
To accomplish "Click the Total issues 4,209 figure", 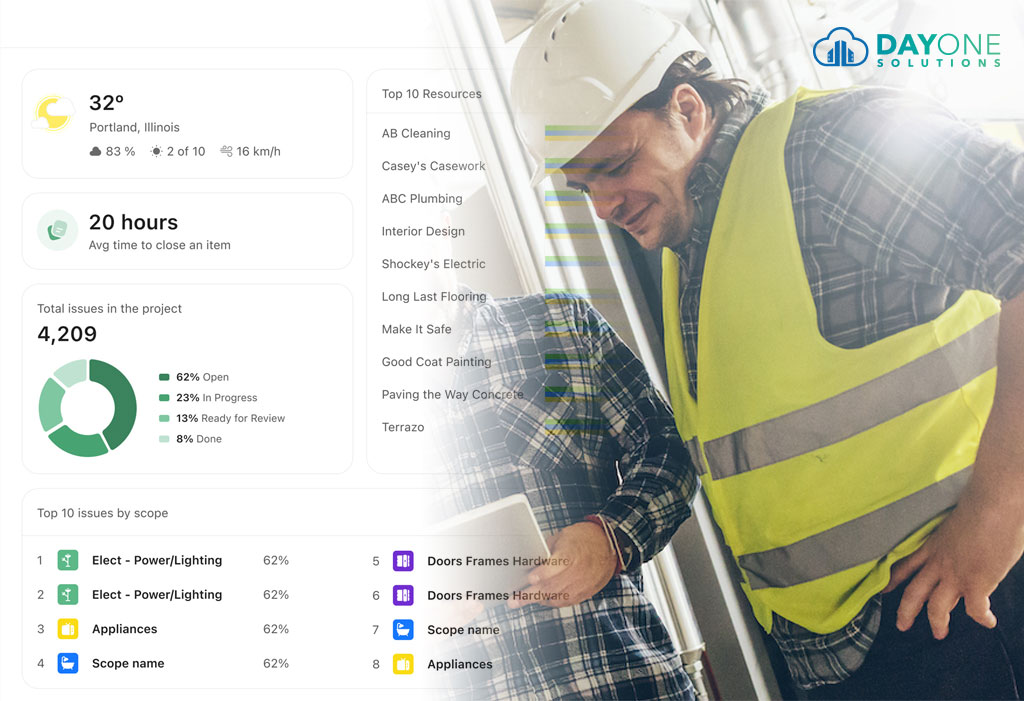I will pyautogui.click(x=67, y=334).
